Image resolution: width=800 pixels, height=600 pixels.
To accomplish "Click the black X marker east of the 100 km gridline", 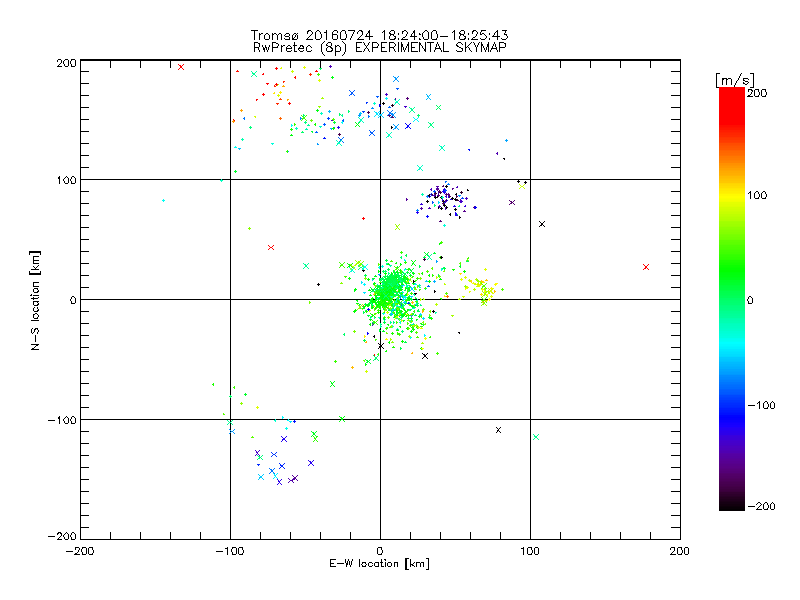I will 542,224.
